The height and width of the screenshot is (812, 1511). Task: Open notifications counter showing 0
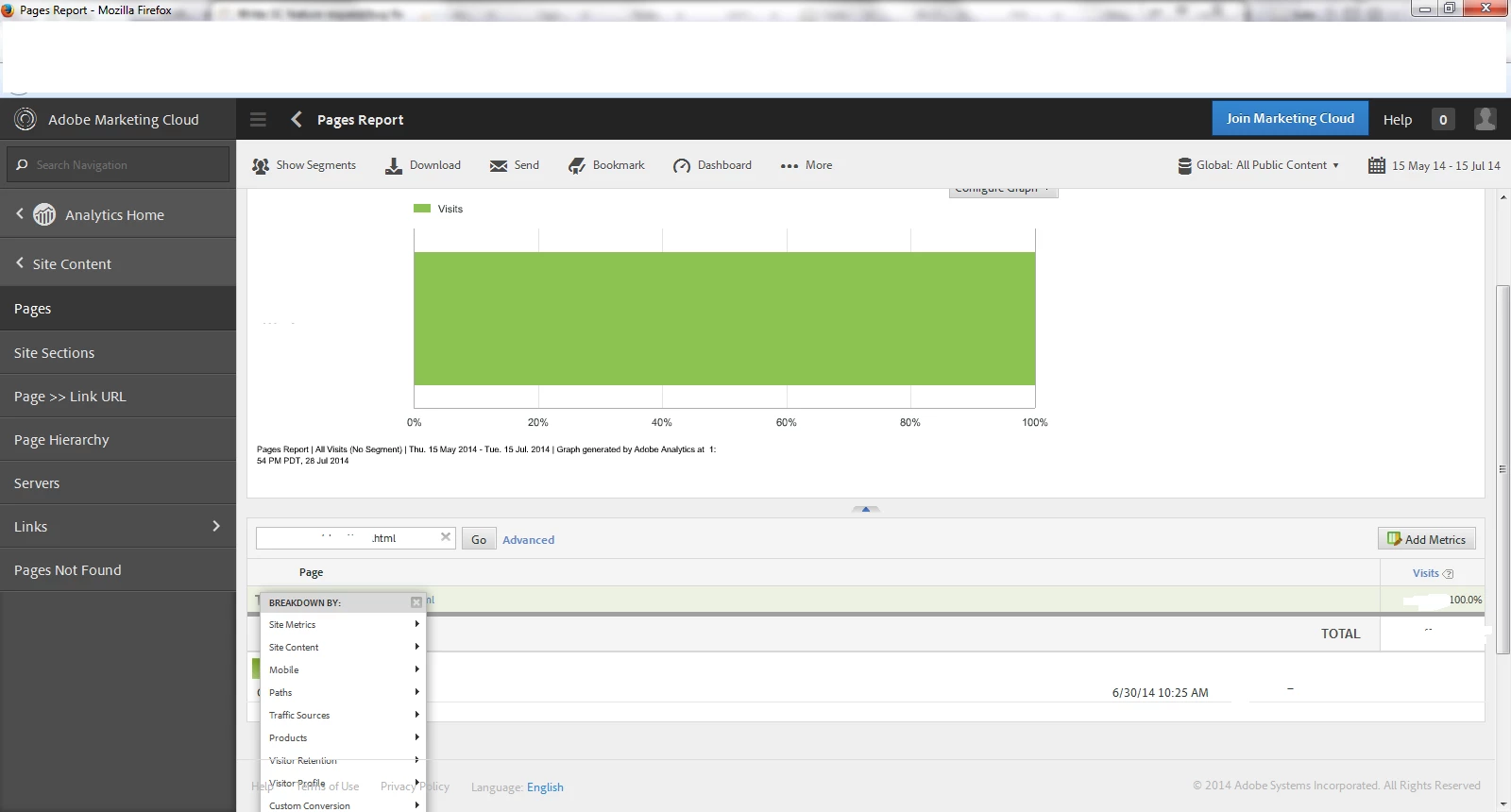click(1443, 119)
